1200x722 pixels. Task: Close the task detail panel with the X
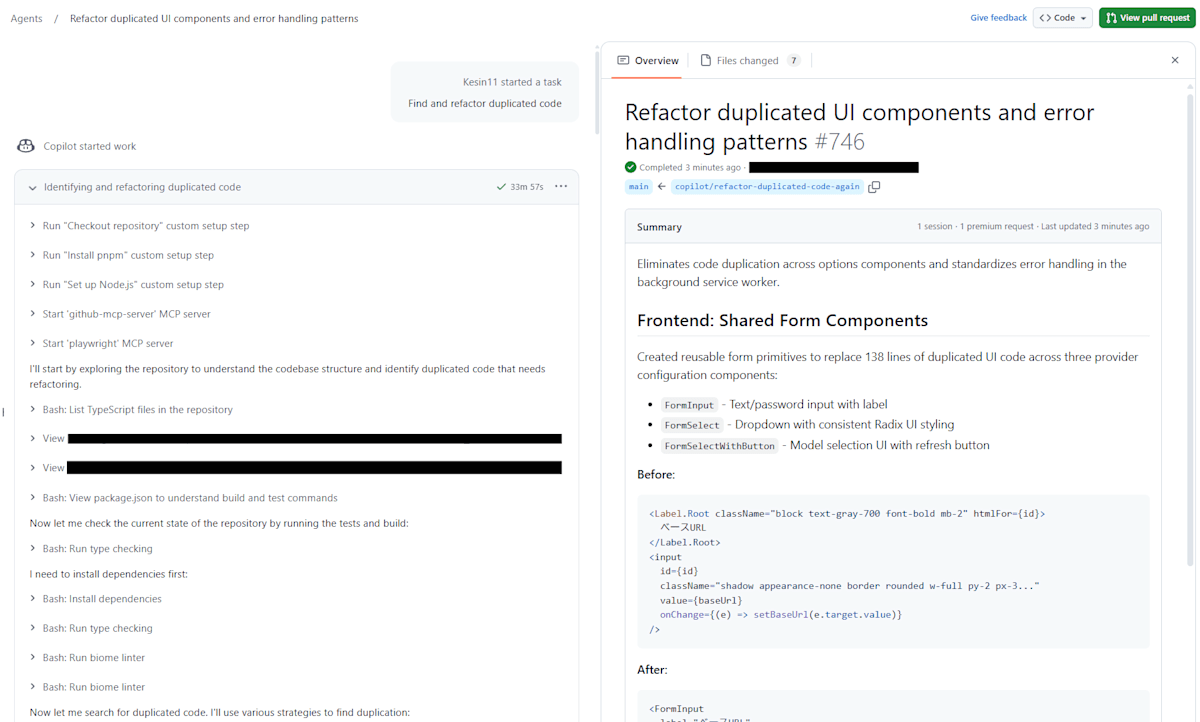click(1175, 59)
